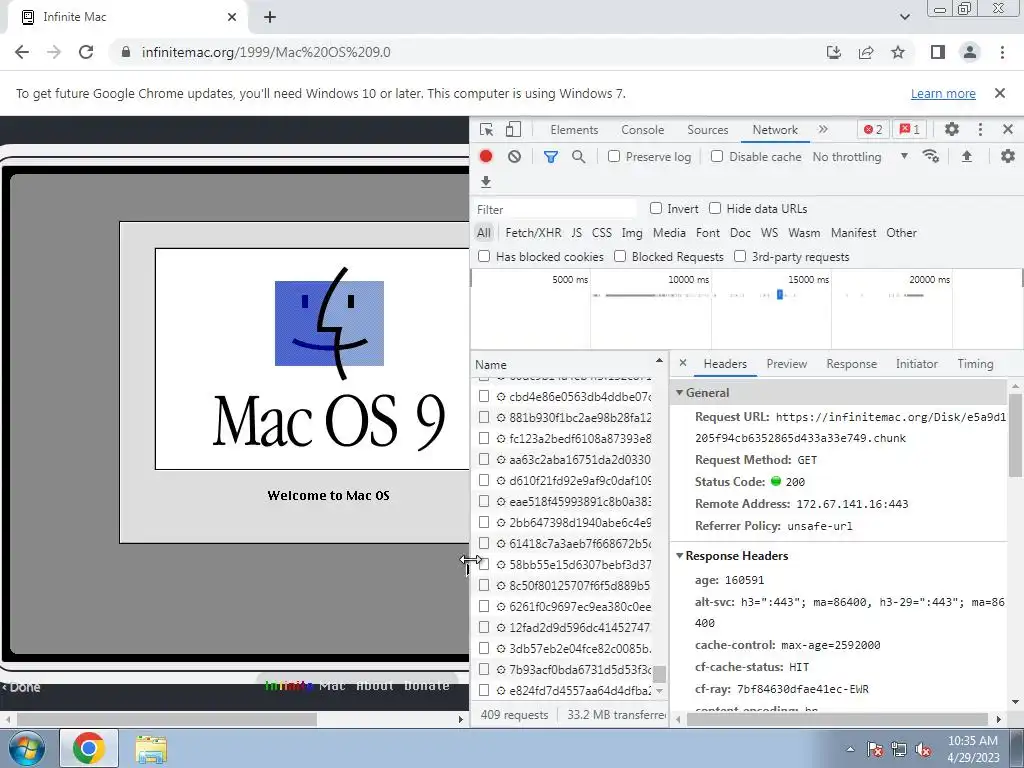Viewport: 1024px width, 768px height.
Task: Open No throttling dropdown
Action: tap(861, 157)
